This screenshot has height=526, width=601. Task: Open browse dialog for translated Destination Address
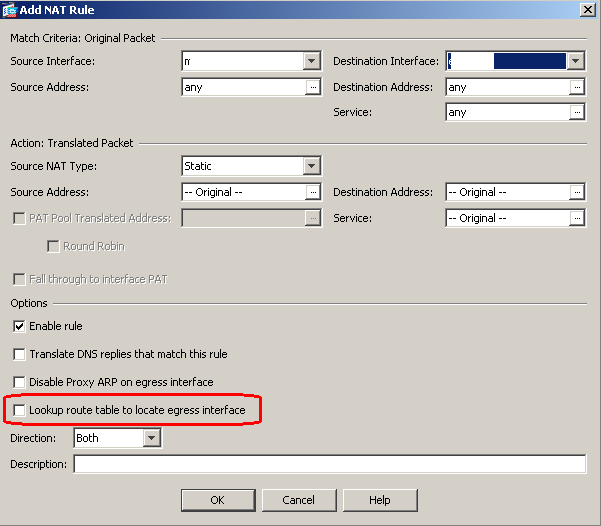(577, 192)
